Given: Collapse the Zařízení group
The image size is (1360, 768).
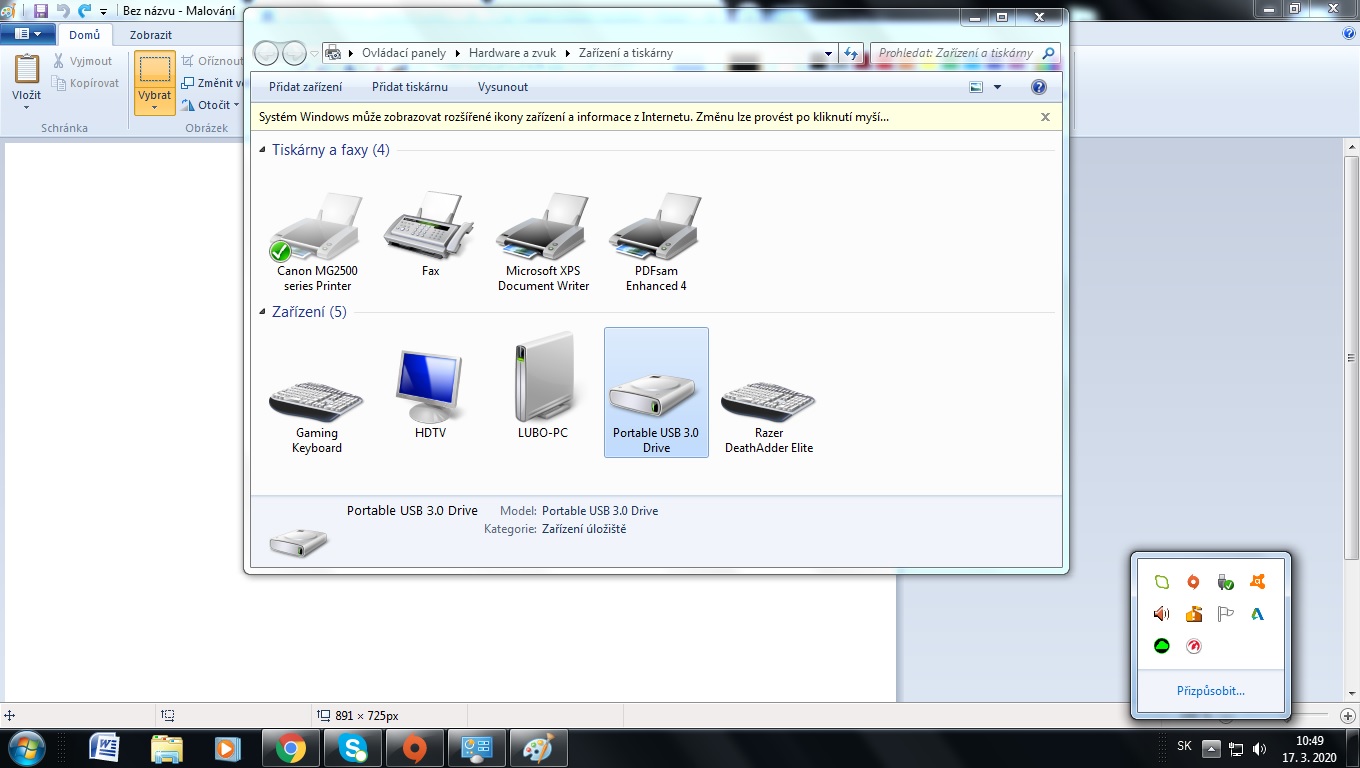Looking at the screenshot, I should click(x=262, y=312).
